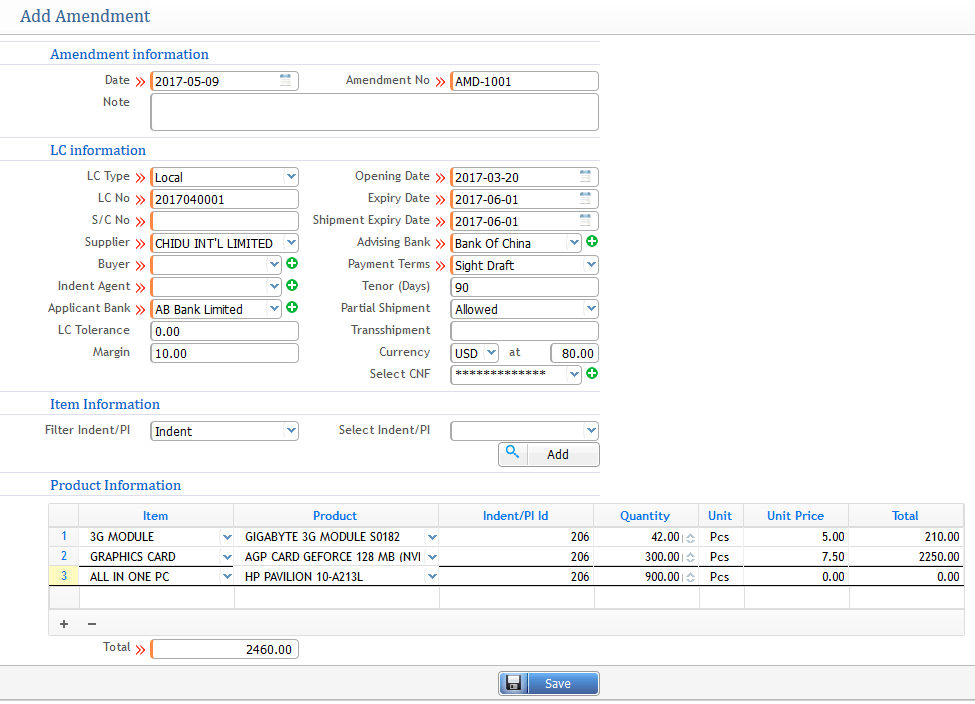Open the Date calendar picker
The image size is (975, 704).
coord(287,80)
